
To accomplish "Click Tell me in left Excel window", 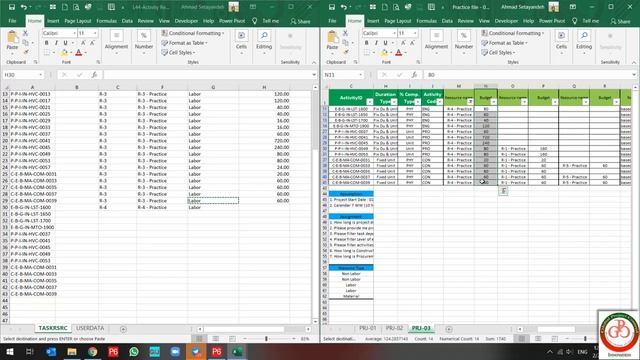I will (271, 21).
